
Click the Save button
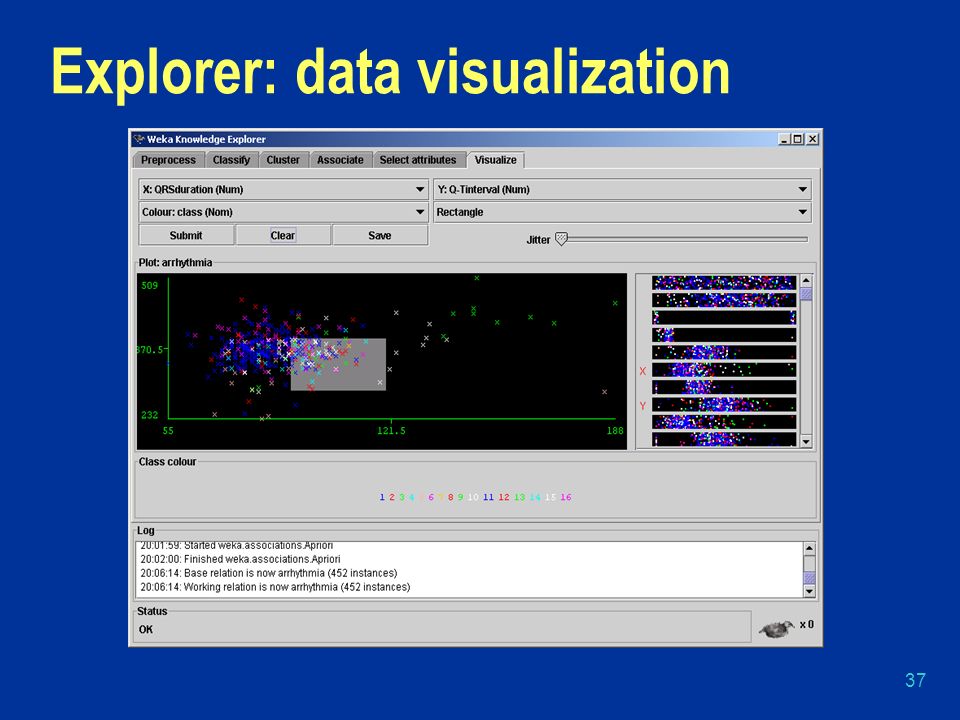pos(380,235)
